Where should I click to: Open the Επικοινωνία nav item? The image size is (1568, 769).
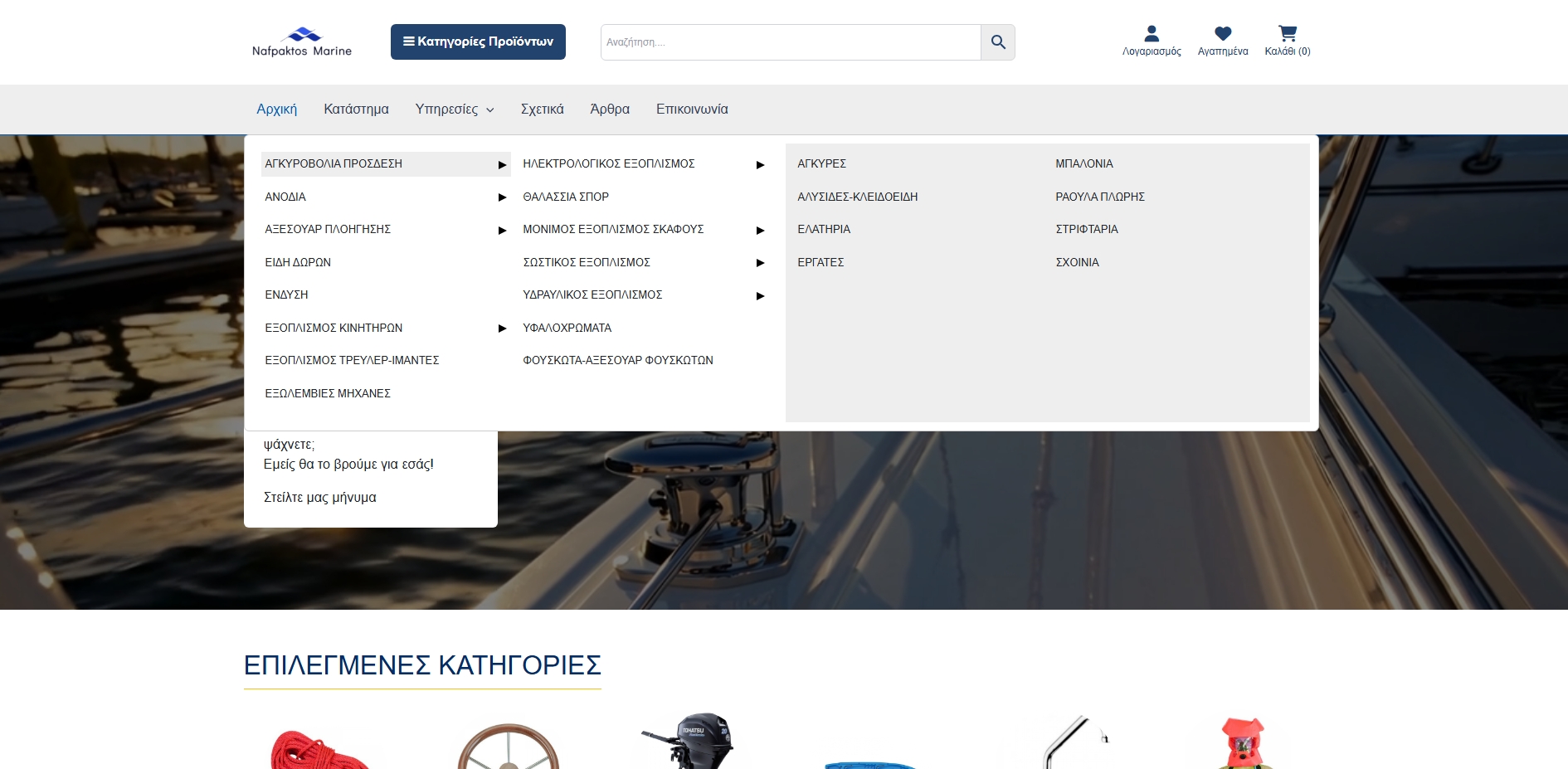point(692,110)
